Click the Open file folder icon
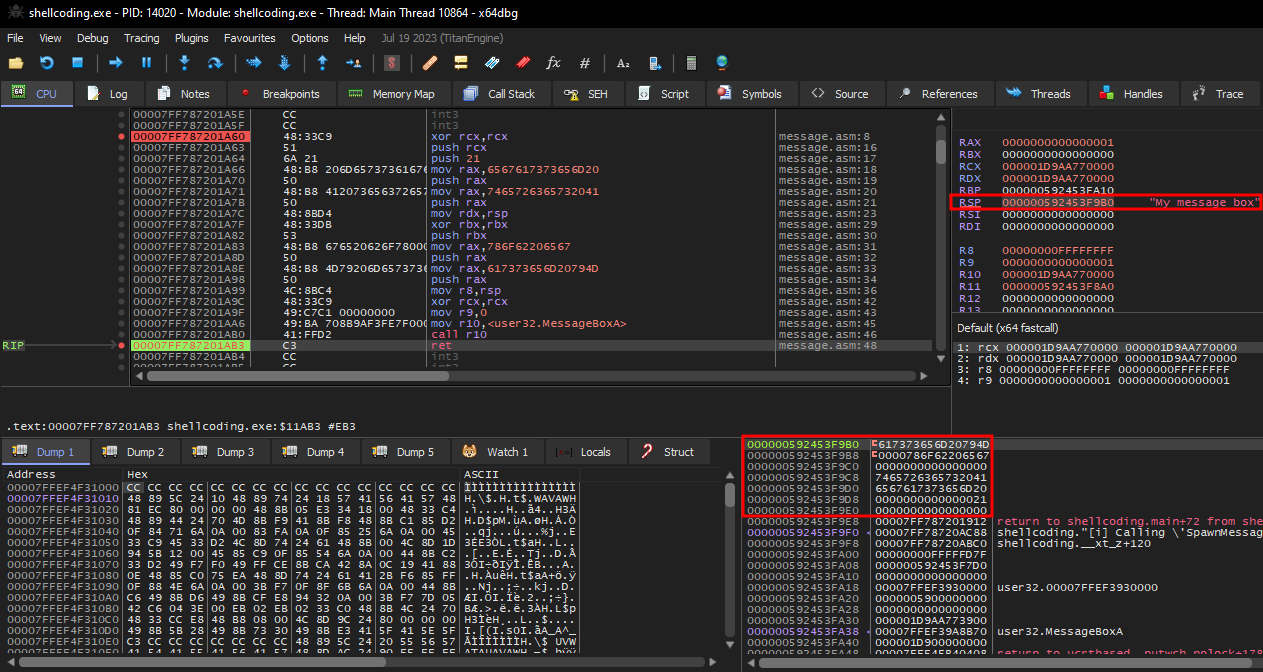The width and height of the screenshot is (1263, 672). tap(16, 63)
